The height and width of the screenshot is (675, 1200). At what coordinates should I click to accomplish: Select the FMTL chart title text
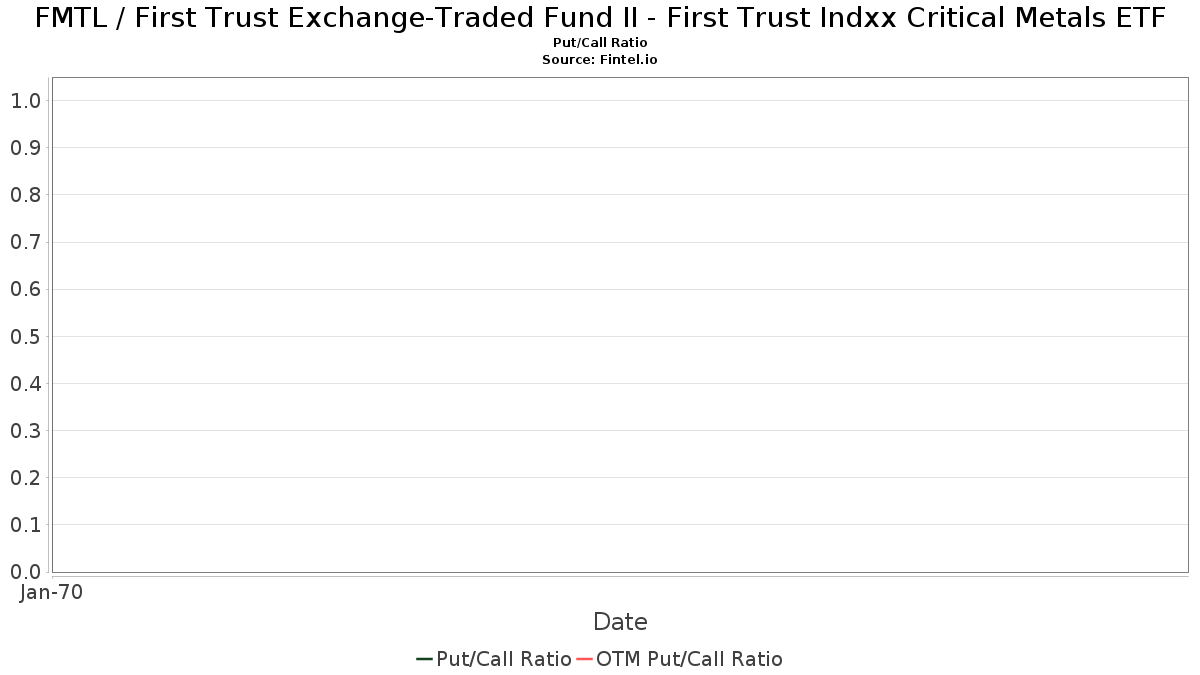point(600,18)
